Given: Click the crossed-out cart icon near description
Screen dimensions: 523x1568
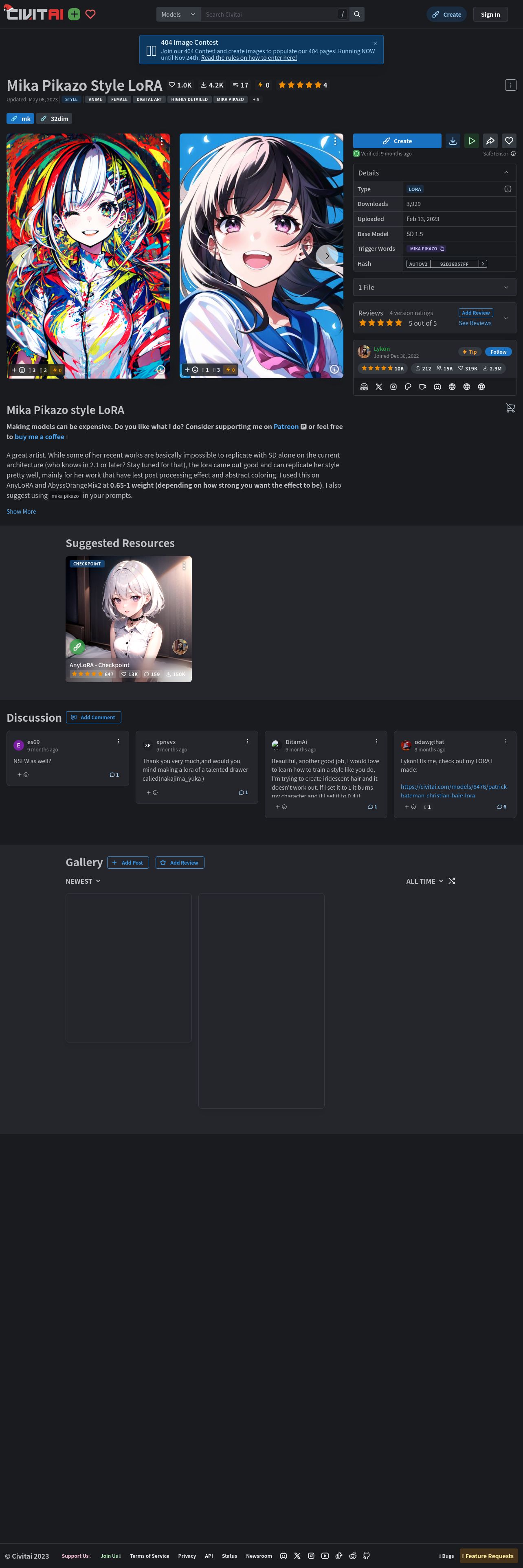Looking at the screenshot, I should click(510, 408).
